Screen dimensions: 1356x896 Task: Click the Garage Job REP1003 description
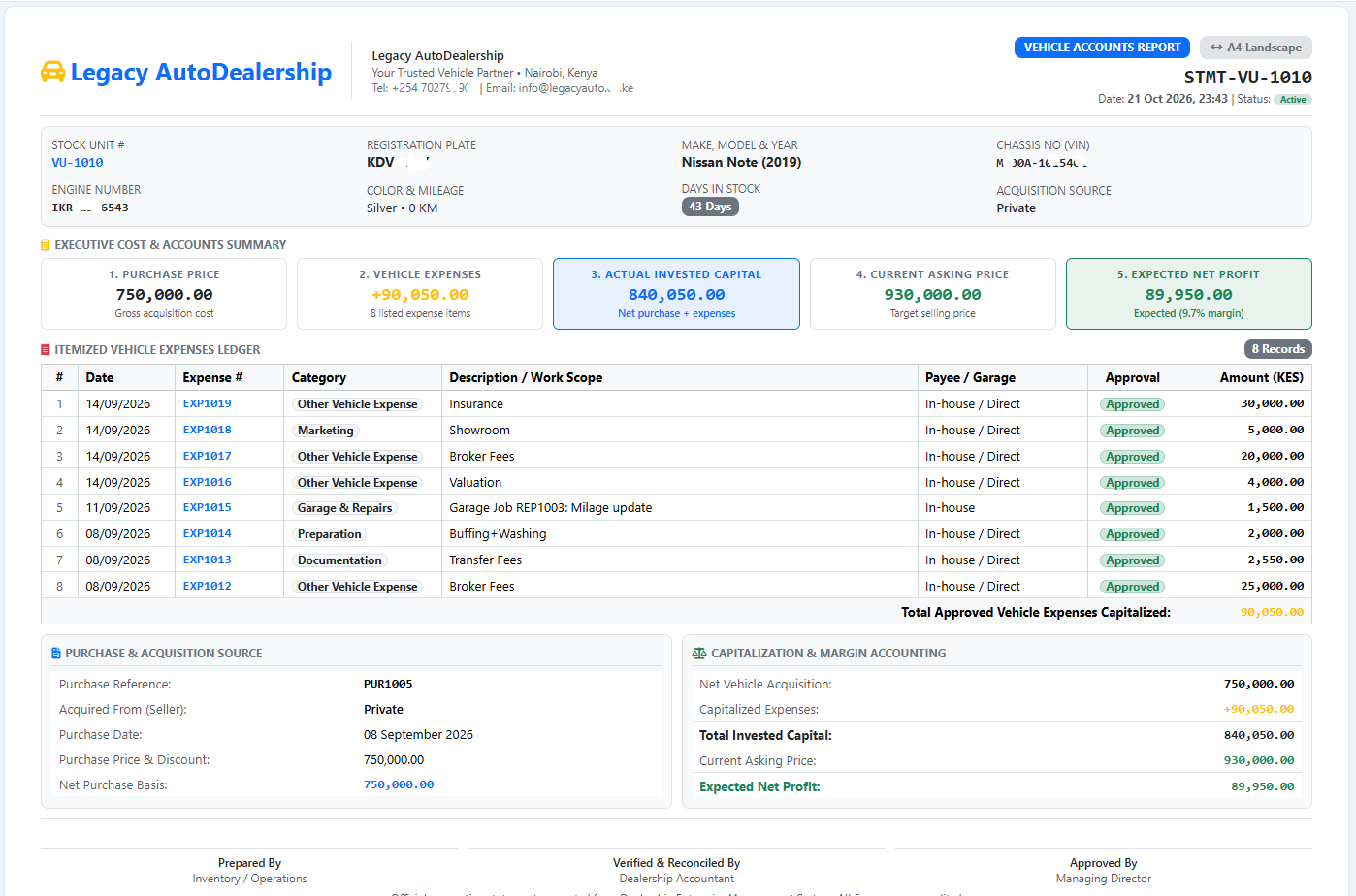pyautogui.click(x=550, y=507)
